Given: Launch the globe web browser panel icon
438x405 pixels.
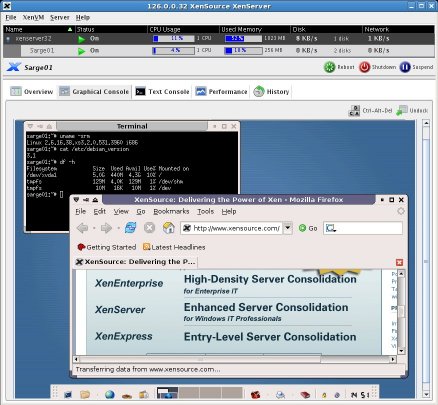Looking at the screenshot, I should click(110, 394).
